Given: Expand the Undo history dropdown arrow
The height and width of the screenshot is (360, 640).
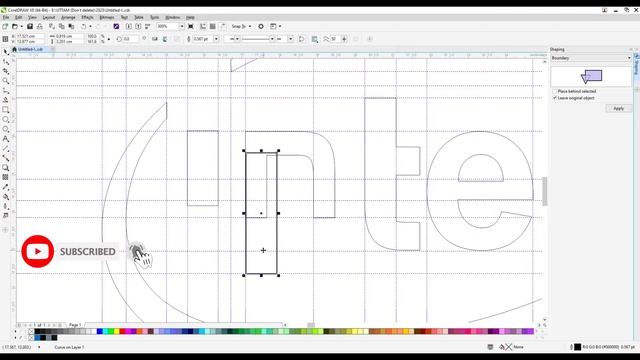Looking at the screenshot, I should tap(90, 26).
